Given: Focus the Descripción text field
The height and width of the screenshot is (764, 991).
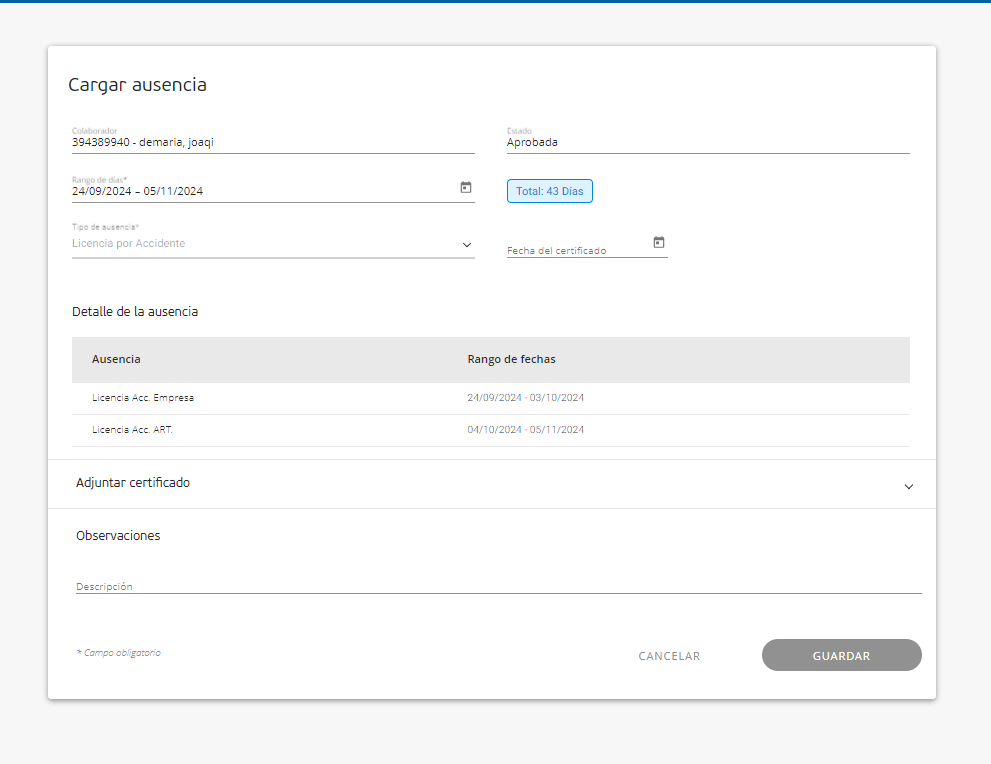Looking at the screenshot, I should tap(498, 586).
